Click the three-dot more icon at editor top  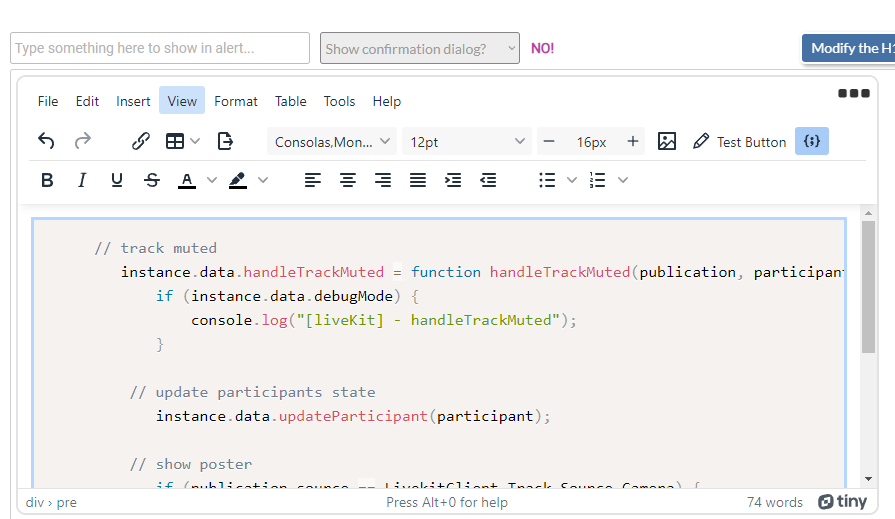pyautogui.click(x=854, y=93)
